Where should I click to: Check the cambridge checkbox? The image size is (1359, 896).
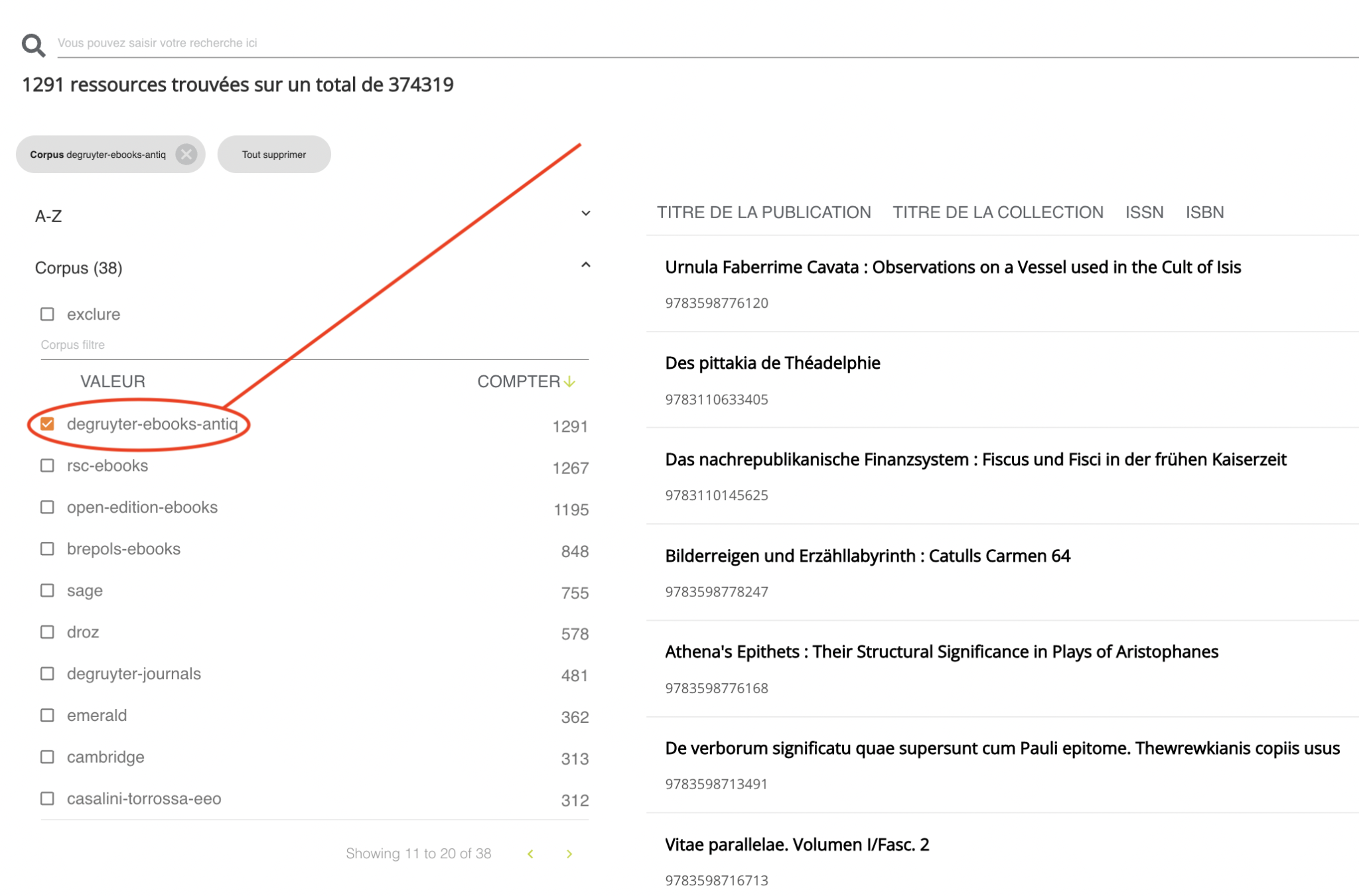click(47, 757)
